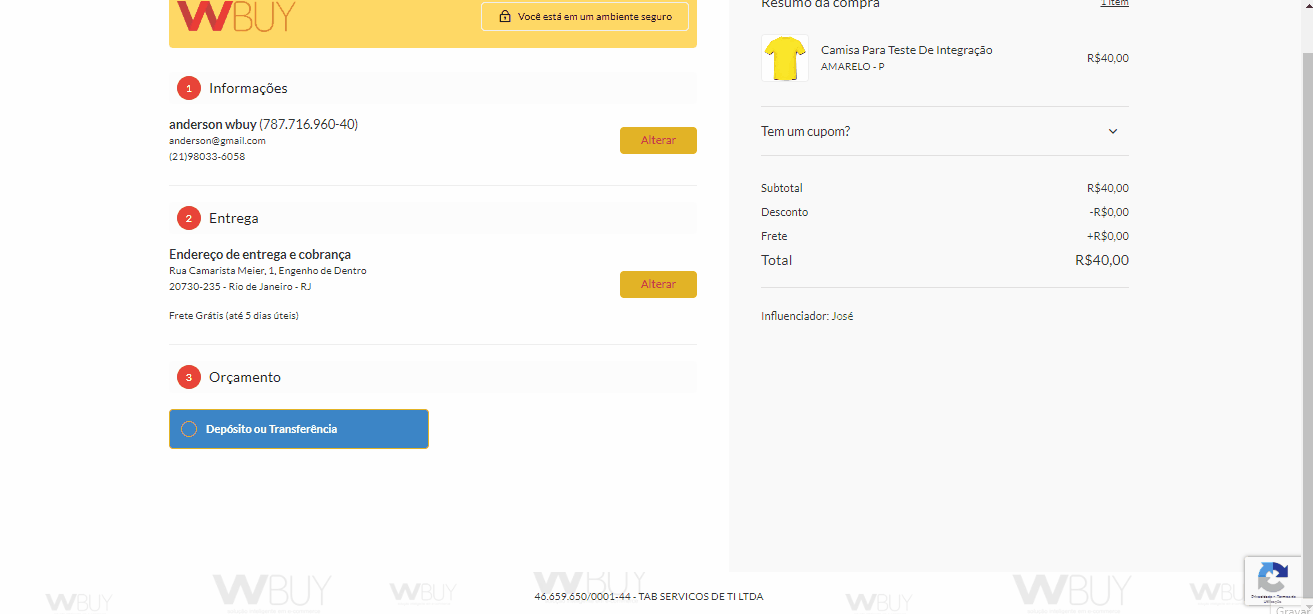The height and width of the screenshot is (614, 1313).
Task: Click the red step 1 circle icon
Action: point(189,89)
